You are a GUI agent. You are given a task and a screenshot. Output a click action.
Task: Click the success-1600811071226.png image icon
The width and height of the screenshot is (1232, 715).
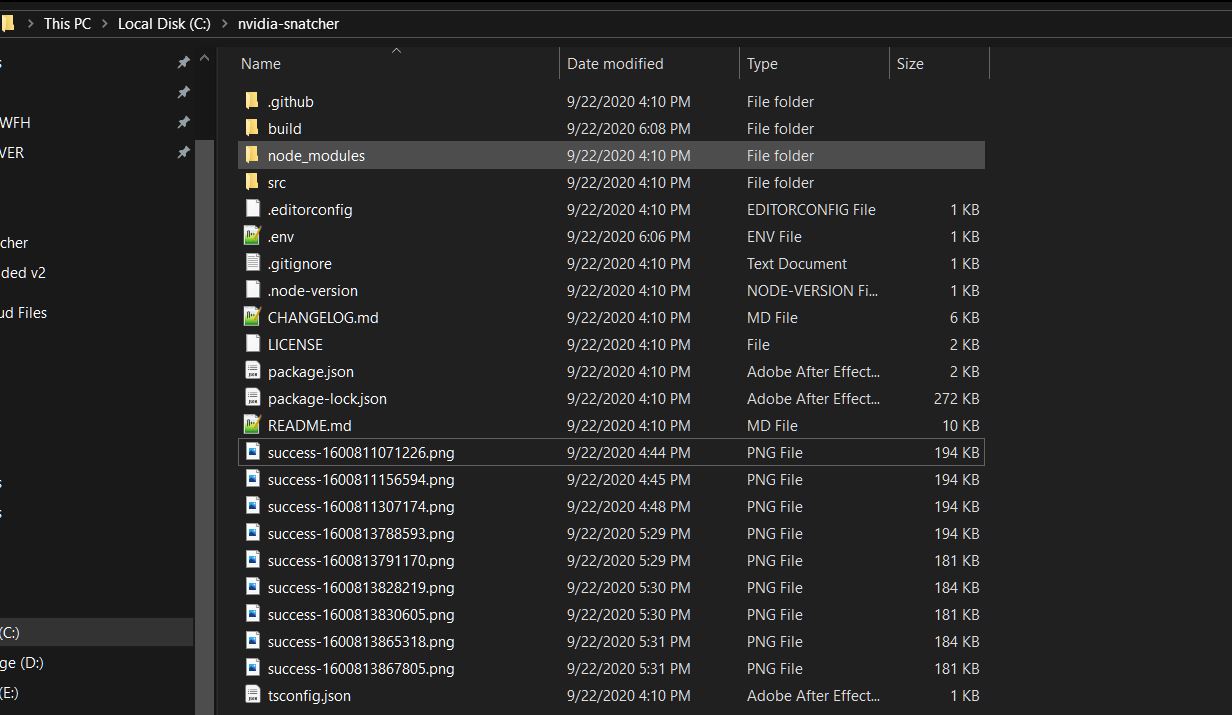[x=252, y=452]
